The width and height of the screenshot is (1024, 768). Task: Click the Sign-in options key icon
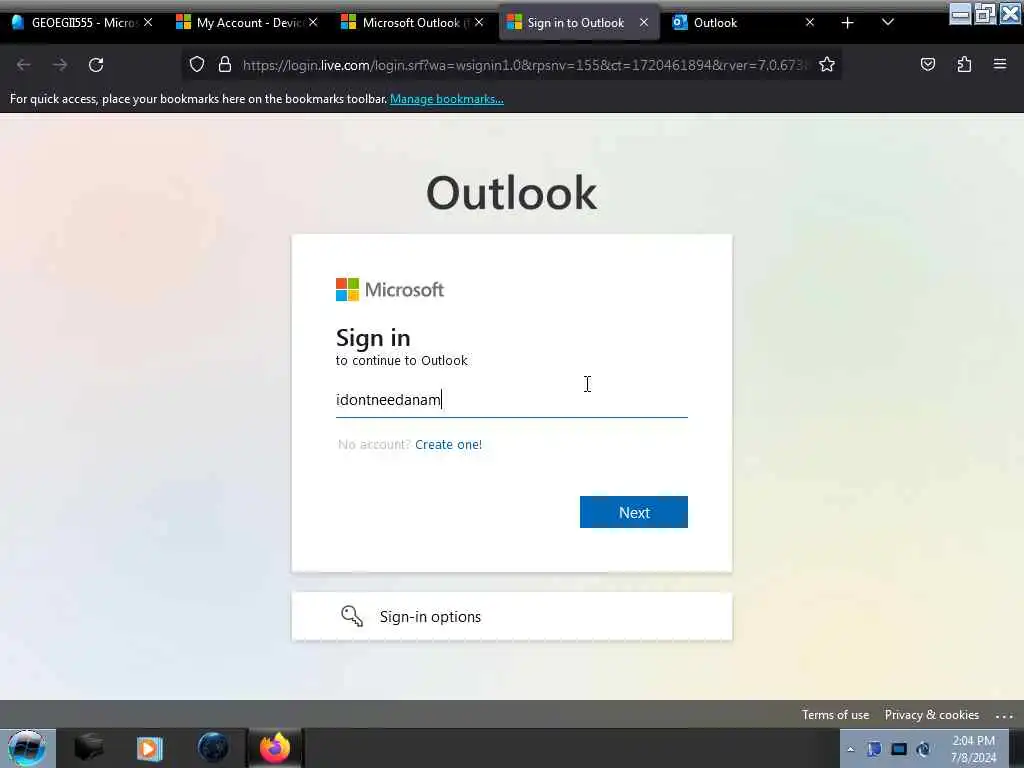[352, 616]
